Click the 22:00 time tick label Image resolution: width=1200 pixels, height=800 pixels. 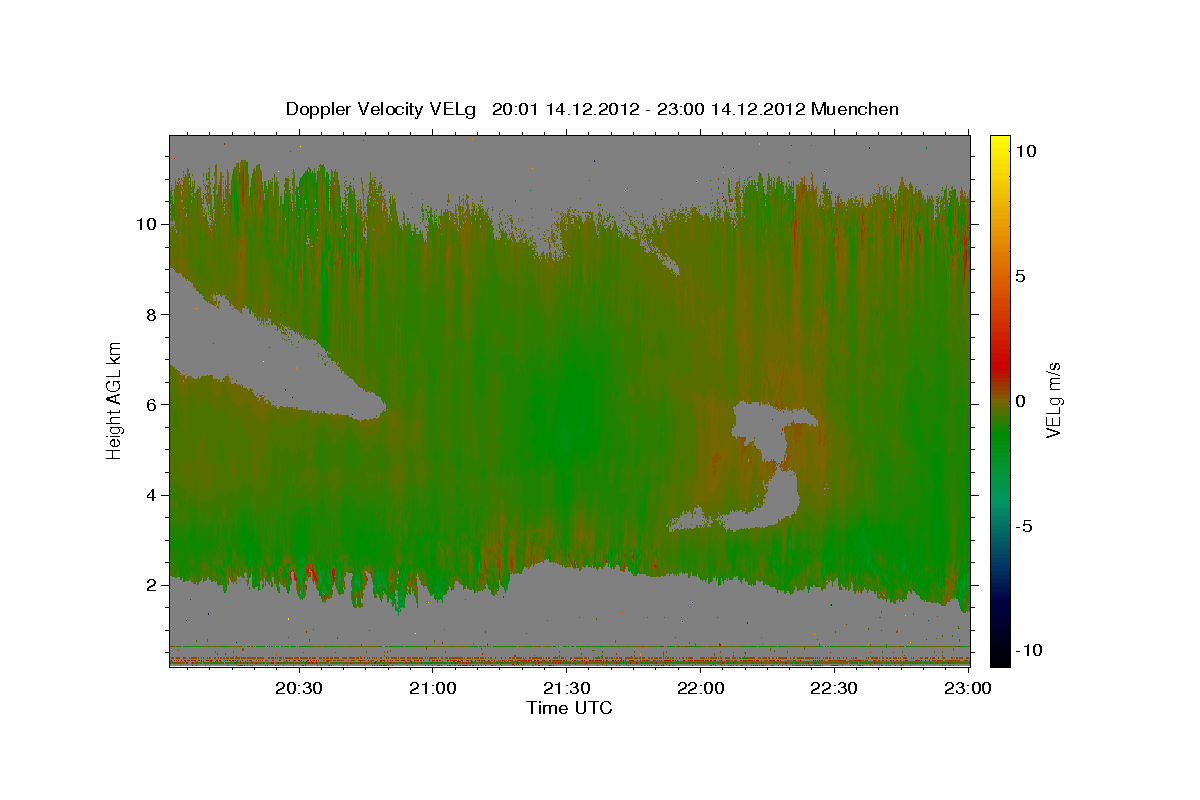[701, 688]
